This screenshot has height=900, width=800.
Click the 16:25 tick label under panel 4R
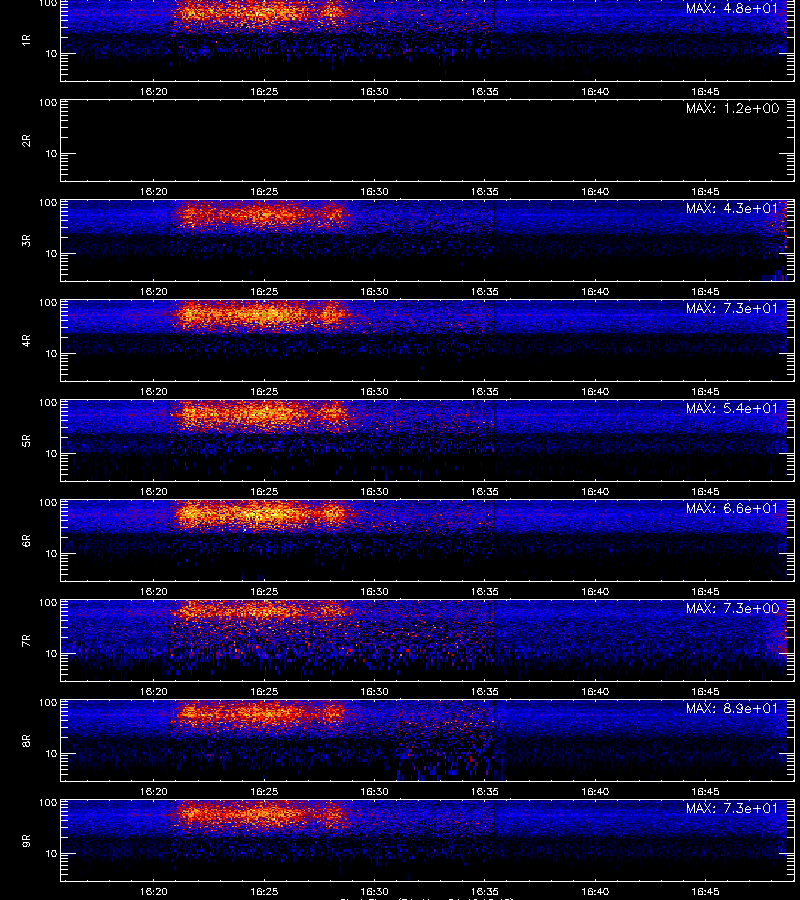coord(264,391)
